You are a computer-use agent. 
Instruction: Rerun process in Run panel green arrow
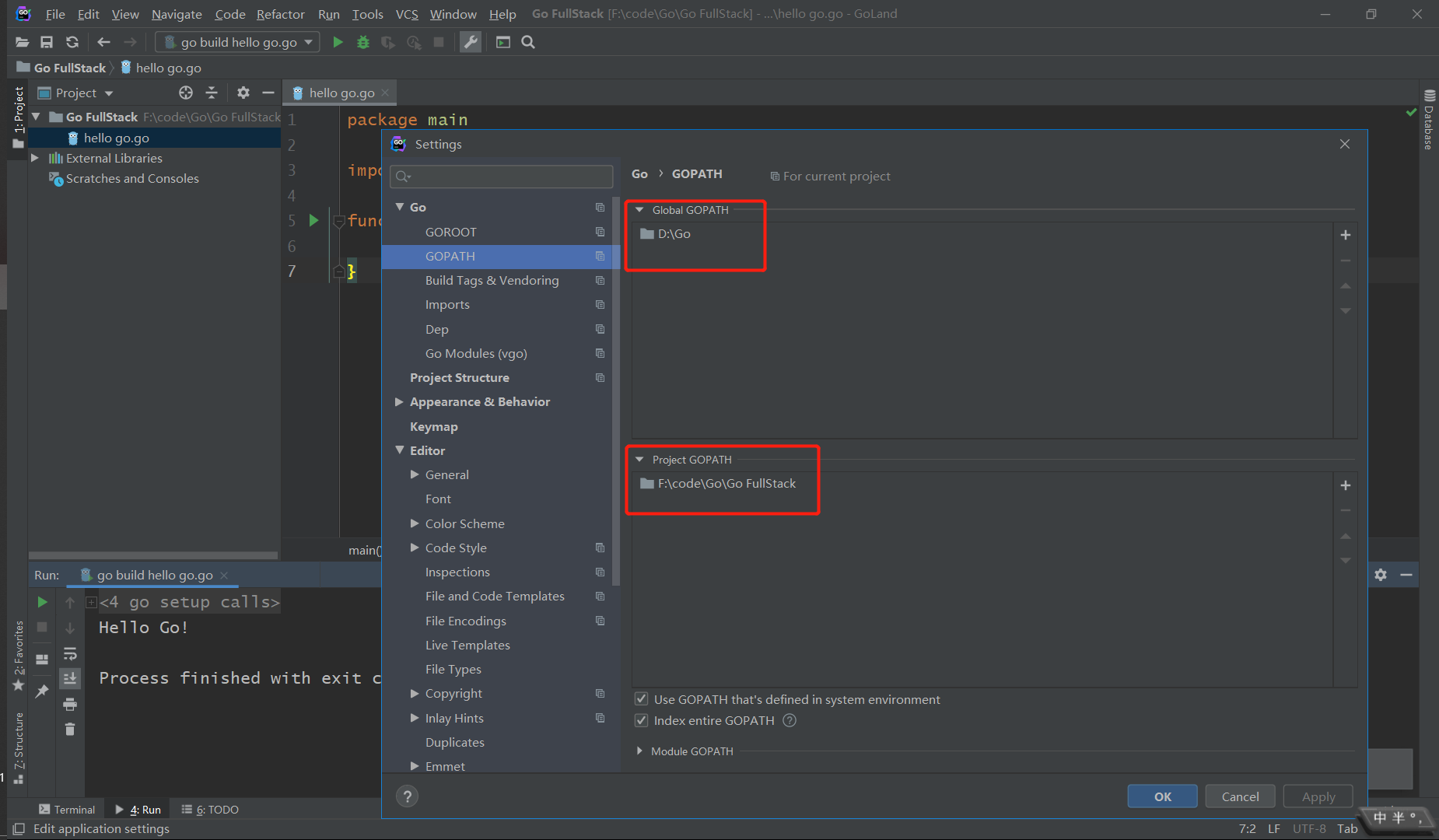[42, 602]
